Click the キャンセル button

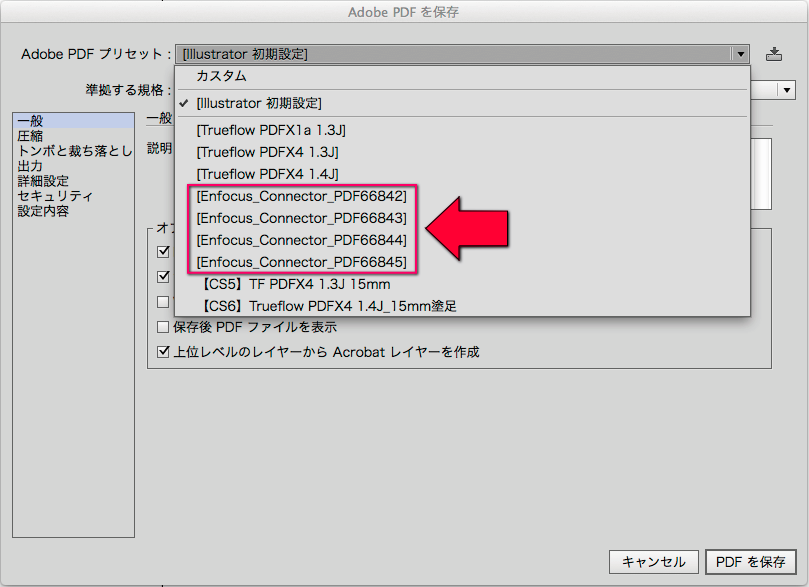pos(654,562)
